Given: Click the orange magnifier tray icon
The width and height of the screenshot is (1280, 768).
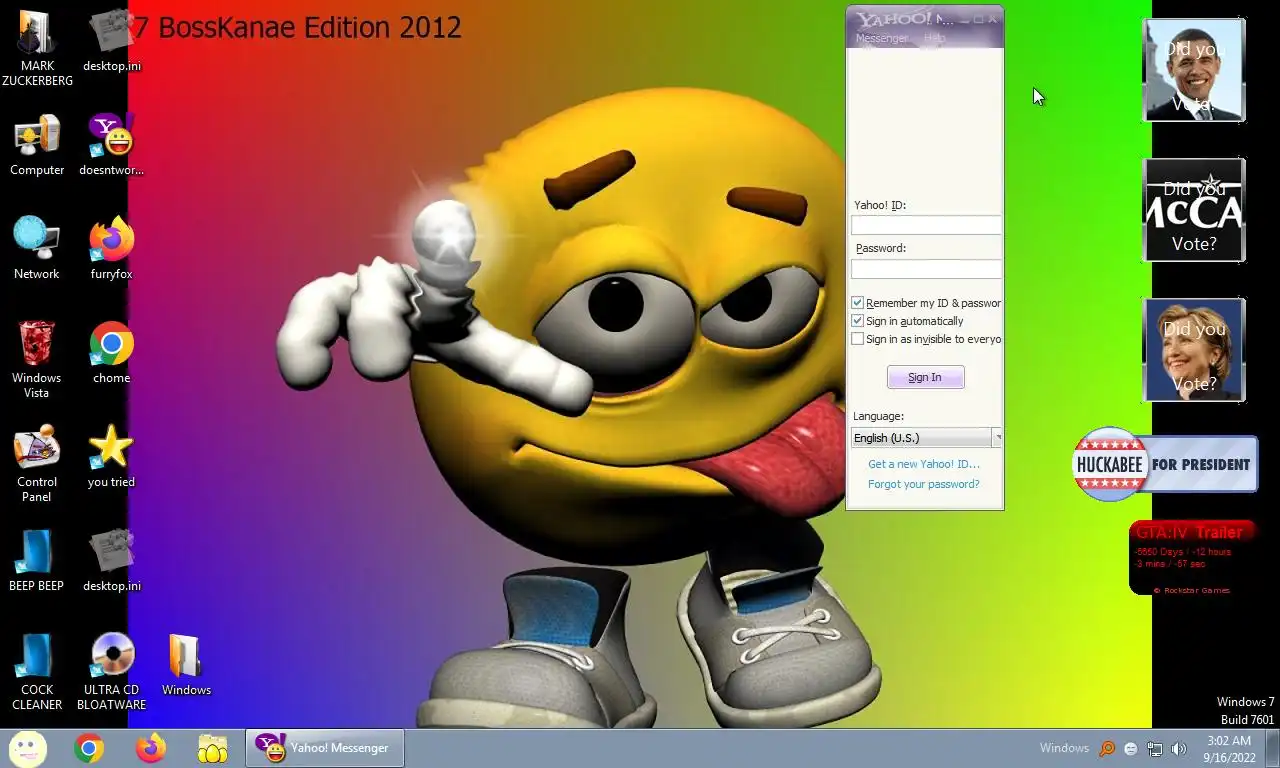Looking at the screenshot, I should point(1107,748).
